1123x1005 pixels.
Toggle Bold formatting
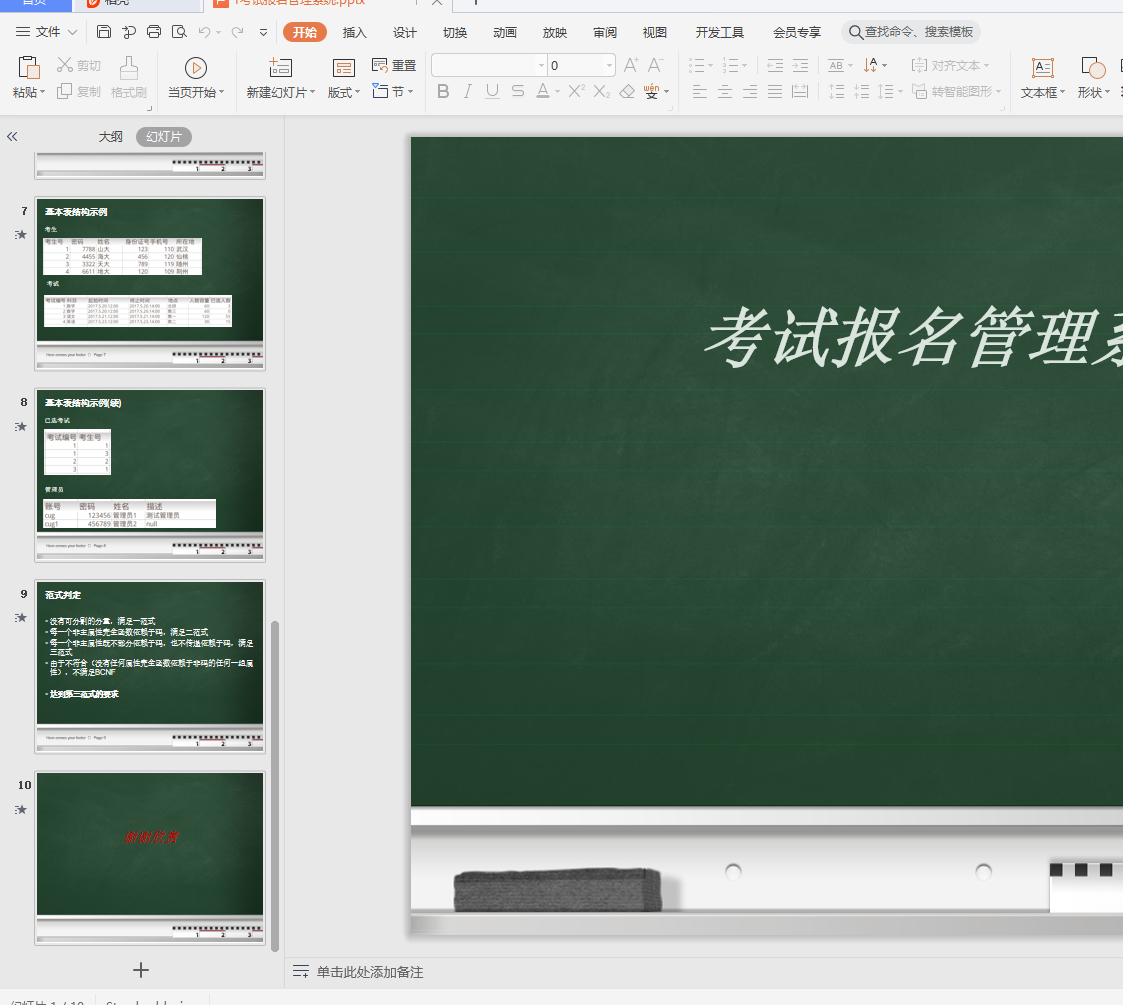coord(443,91)
